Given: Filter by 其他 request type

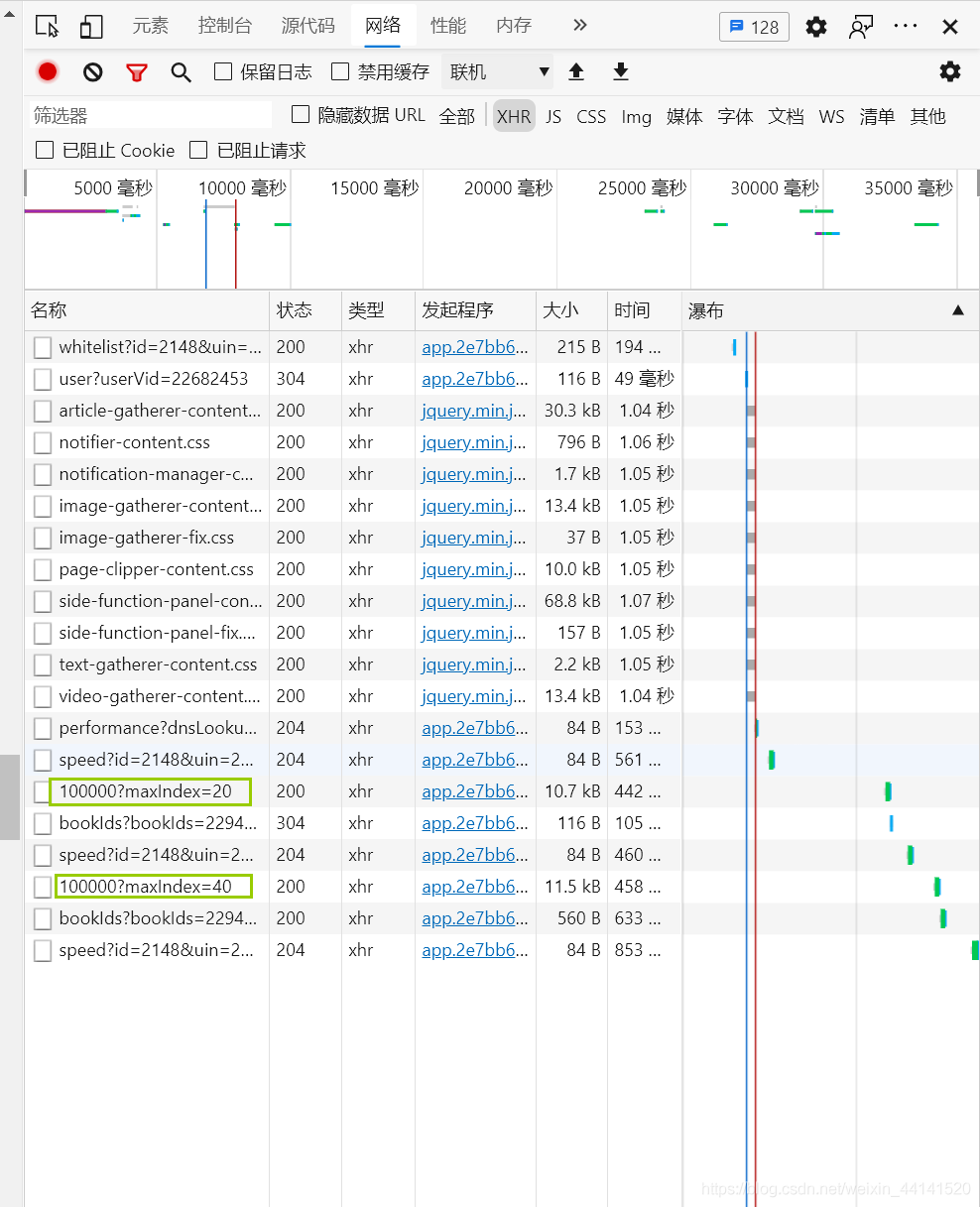Looking at the screenshot, I should [928, 116].
